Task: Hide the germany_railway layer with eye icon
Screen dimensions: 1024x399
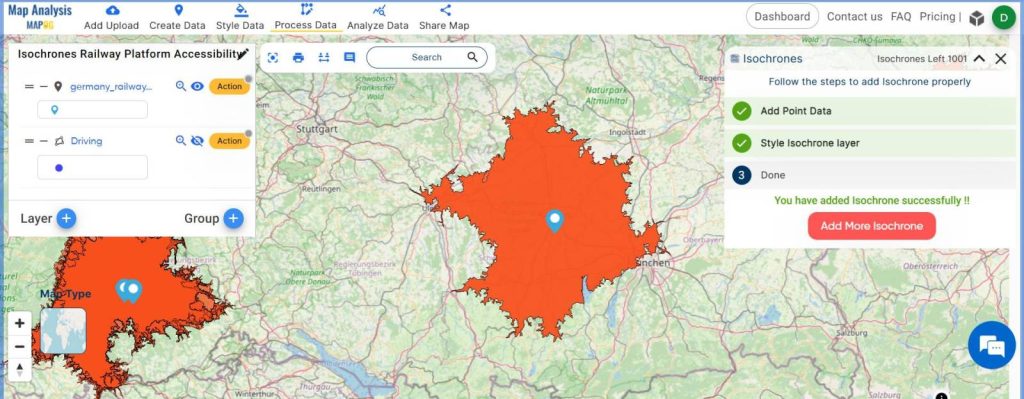Action: click(x=197, y=86)
